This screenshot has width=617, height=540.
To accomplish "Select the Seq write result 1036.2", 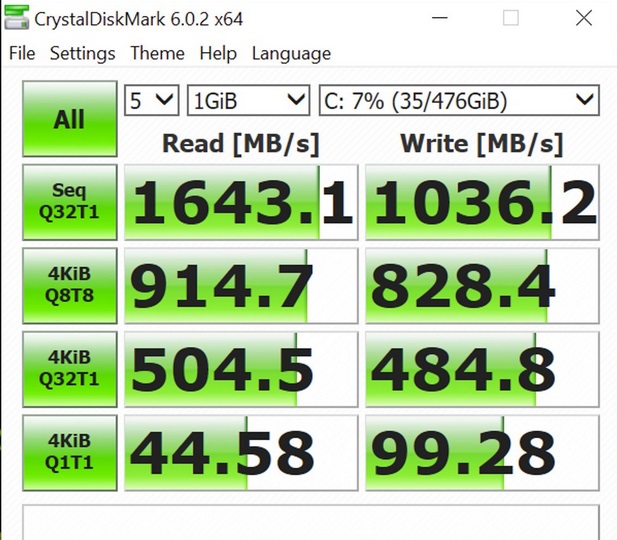I will tap(482, 202).
